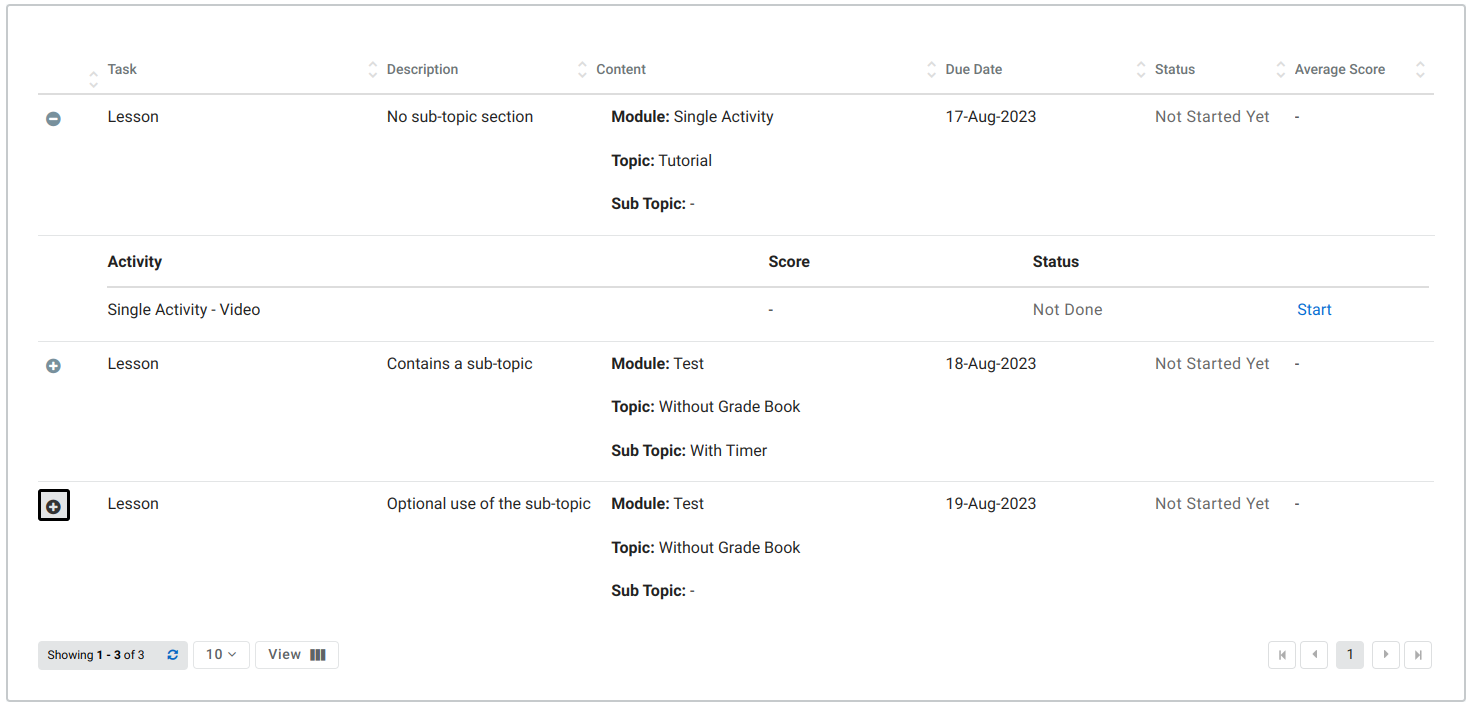Click the sort icon beside Due Date
Screen dimensions: 1471x706
[x=931, y=69]
